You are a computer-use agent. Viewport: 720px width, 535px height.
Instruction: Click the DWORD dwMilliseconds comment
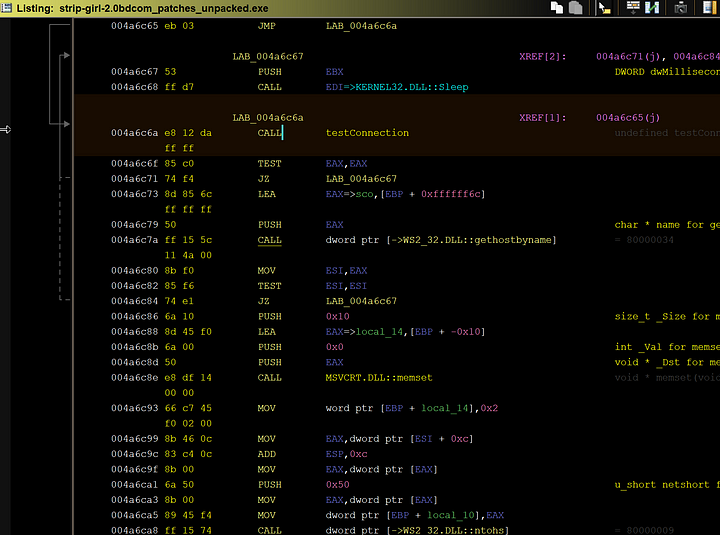pos(667,72)
